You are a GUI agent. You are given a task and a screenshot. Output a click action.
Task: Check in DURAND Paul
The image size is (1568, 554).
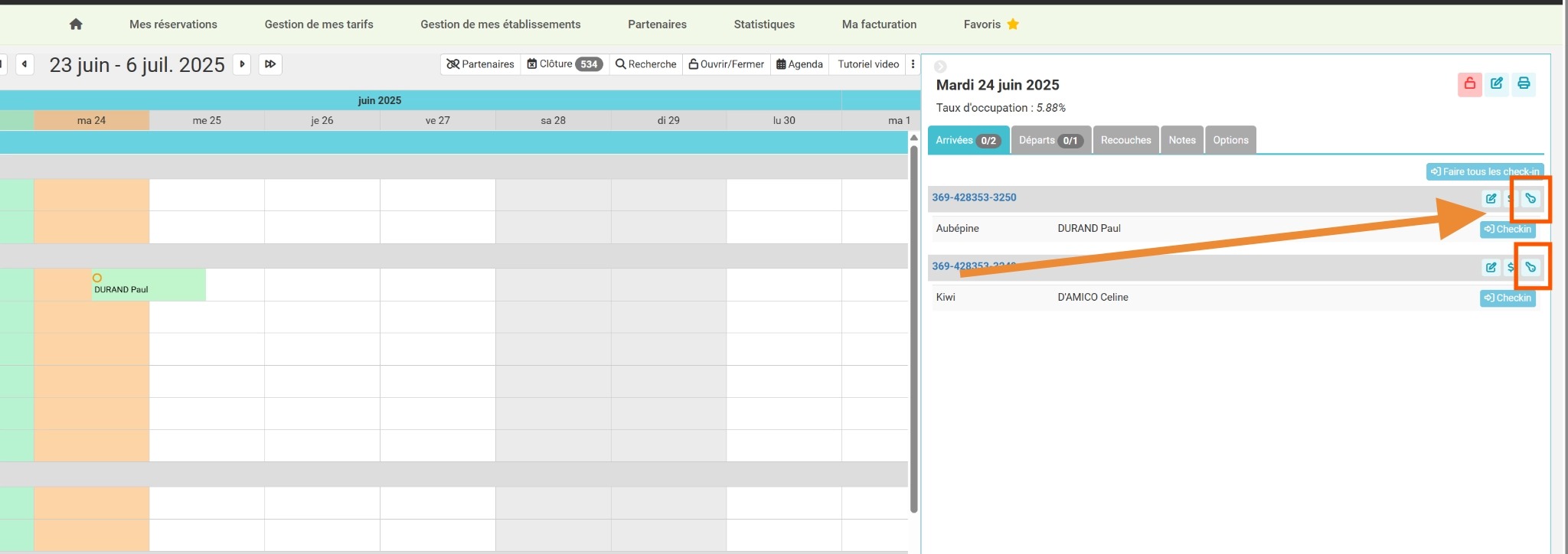tap(1508, 229)
